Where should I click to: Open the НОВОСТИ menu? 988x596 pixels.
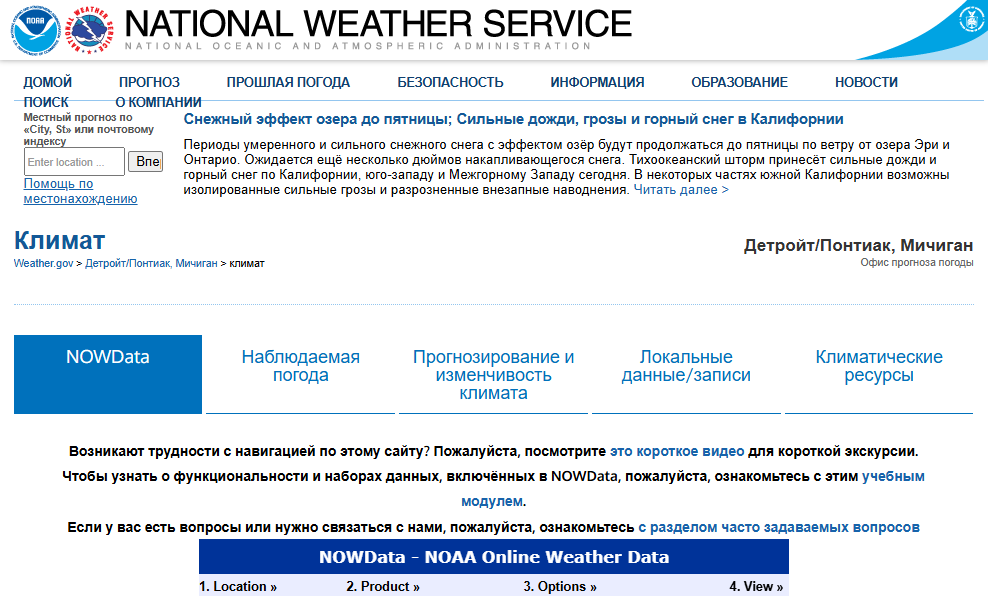866,82
